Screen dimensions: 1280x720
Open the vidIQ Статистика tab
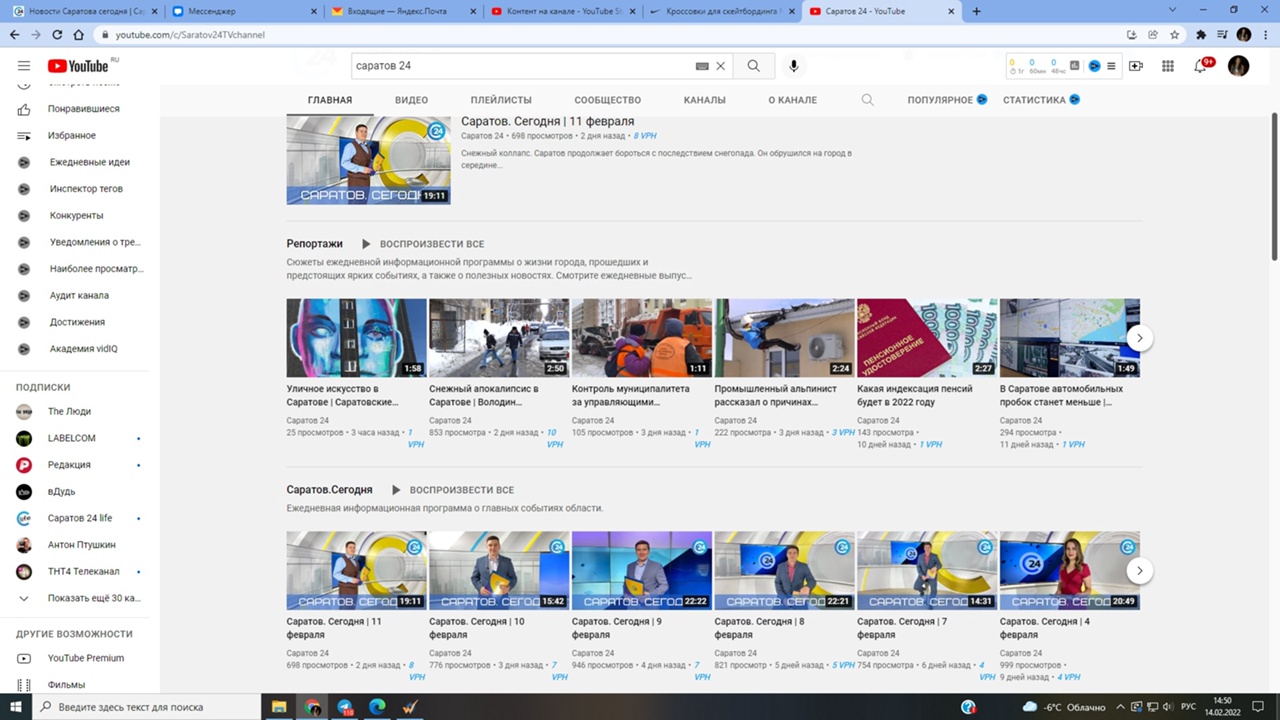(1041, 100)
